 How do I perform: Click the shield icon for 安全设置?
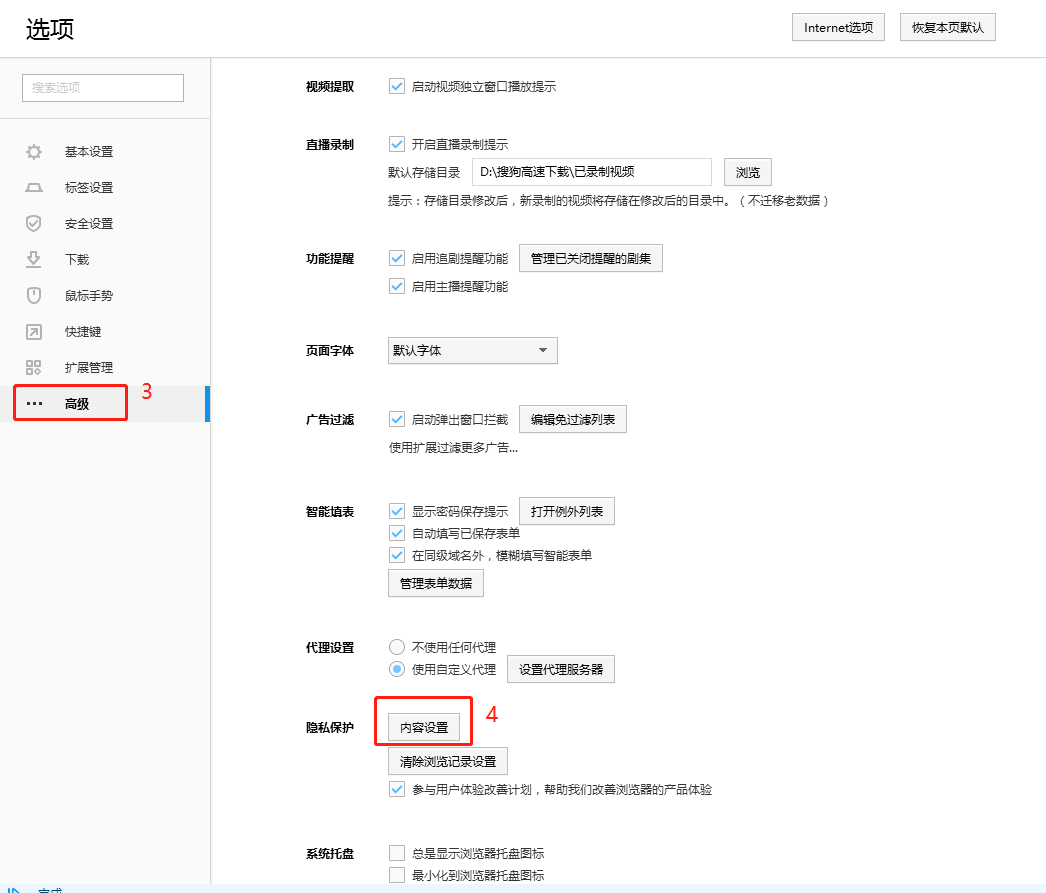34,224
